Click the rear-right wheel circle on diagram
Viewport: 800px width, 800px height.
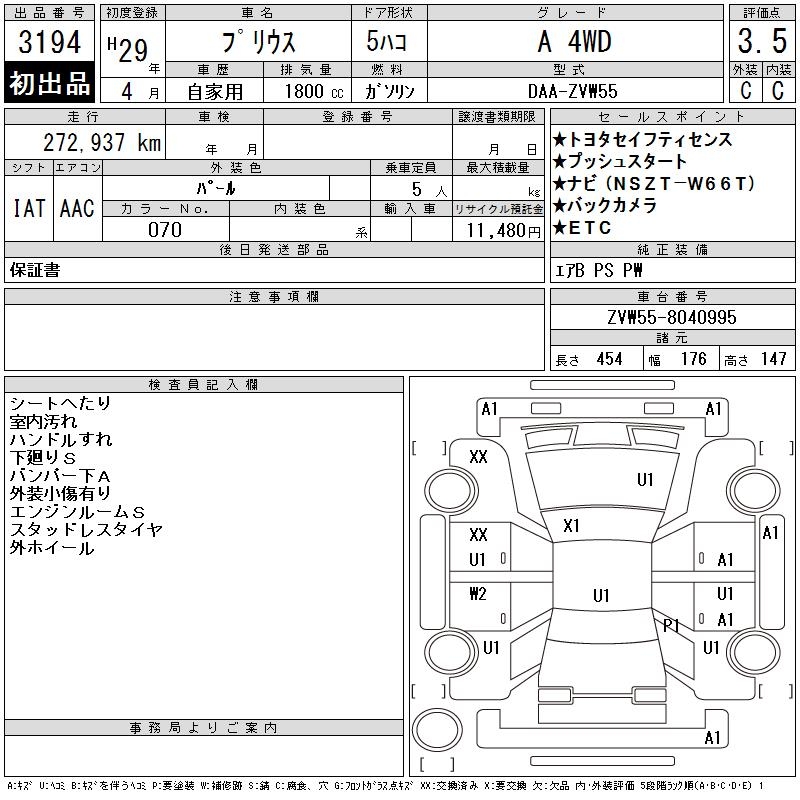click(x=753, y=652)
